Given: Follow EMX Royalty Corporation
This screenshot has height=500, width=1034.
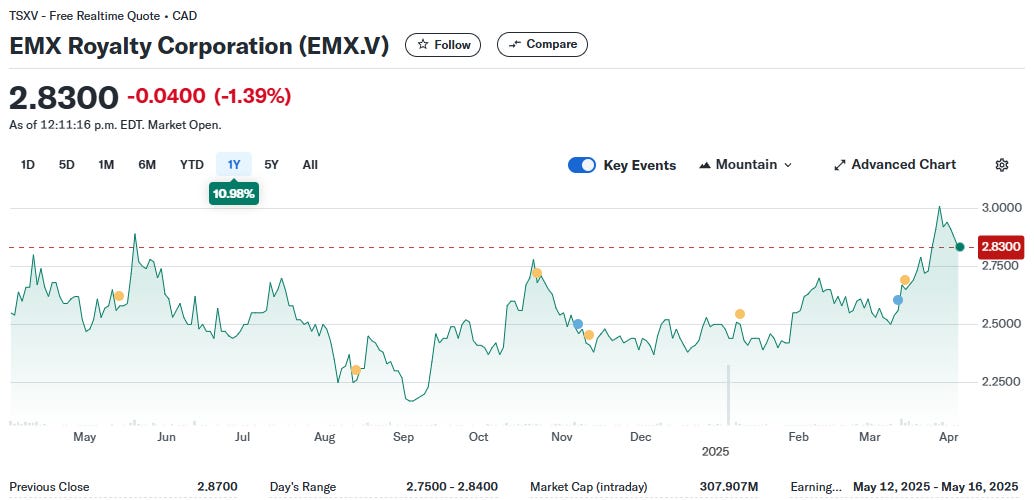Looking at the screenshot, I should [x=443, y=45].
